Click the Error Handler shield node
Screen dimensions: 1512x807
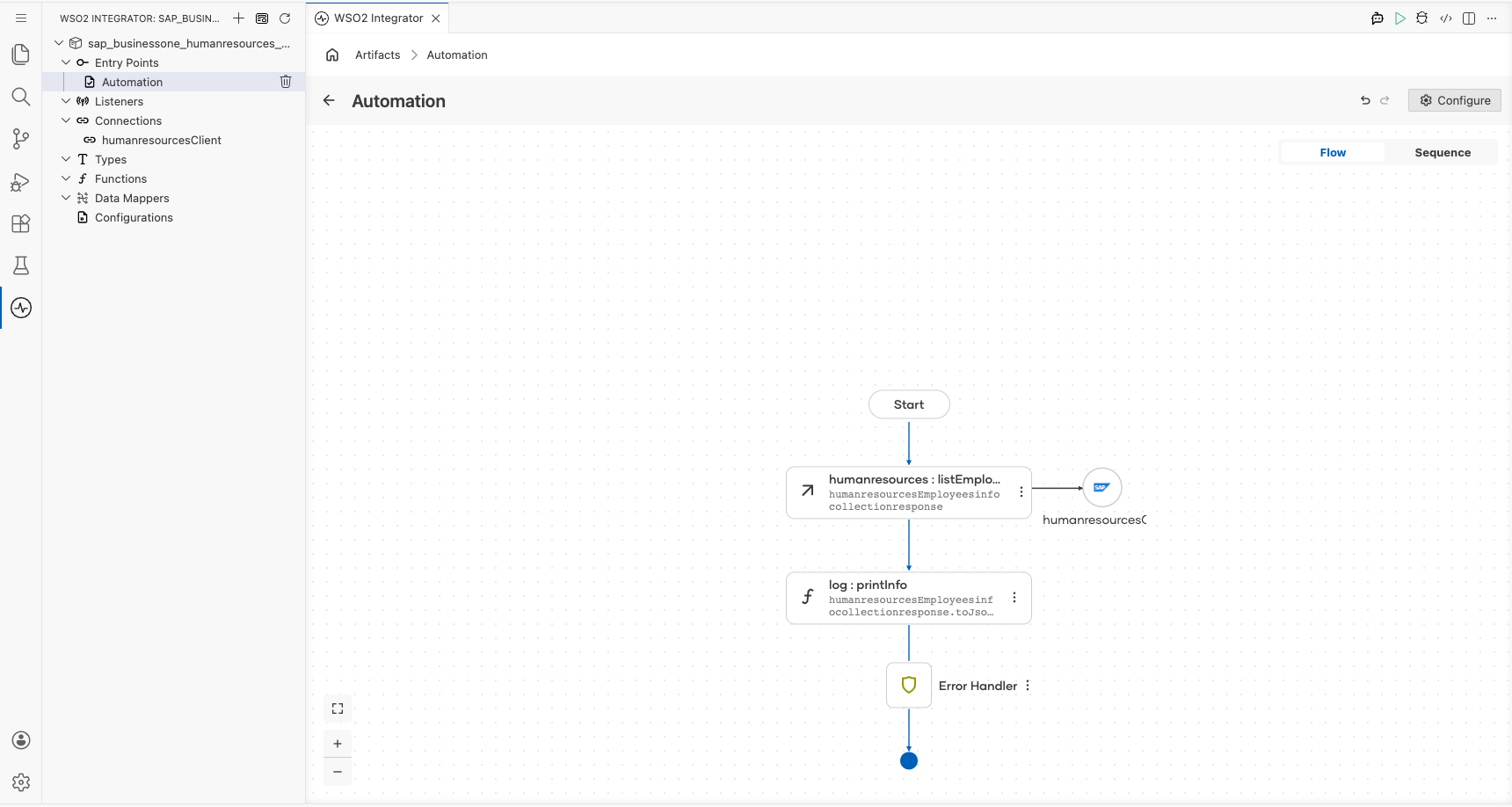pos(909,685)
